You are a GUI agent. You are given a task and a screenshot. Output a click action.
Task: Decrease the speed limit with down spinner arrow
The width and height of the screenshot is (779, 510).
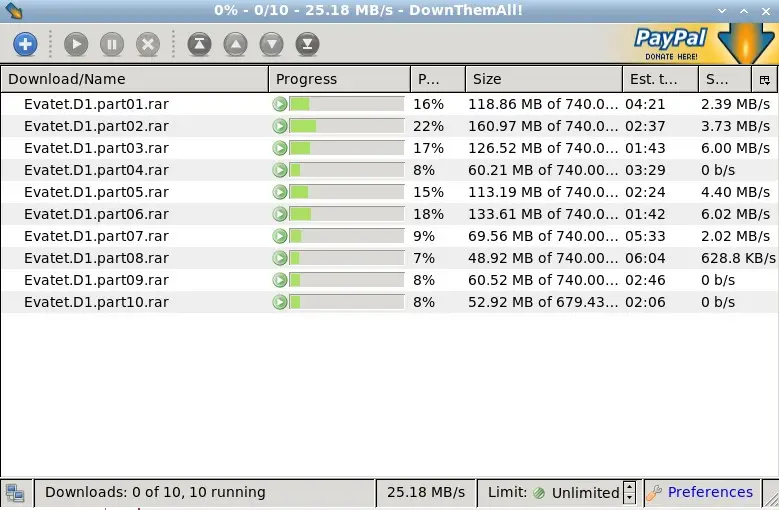[x=629, y=498]
